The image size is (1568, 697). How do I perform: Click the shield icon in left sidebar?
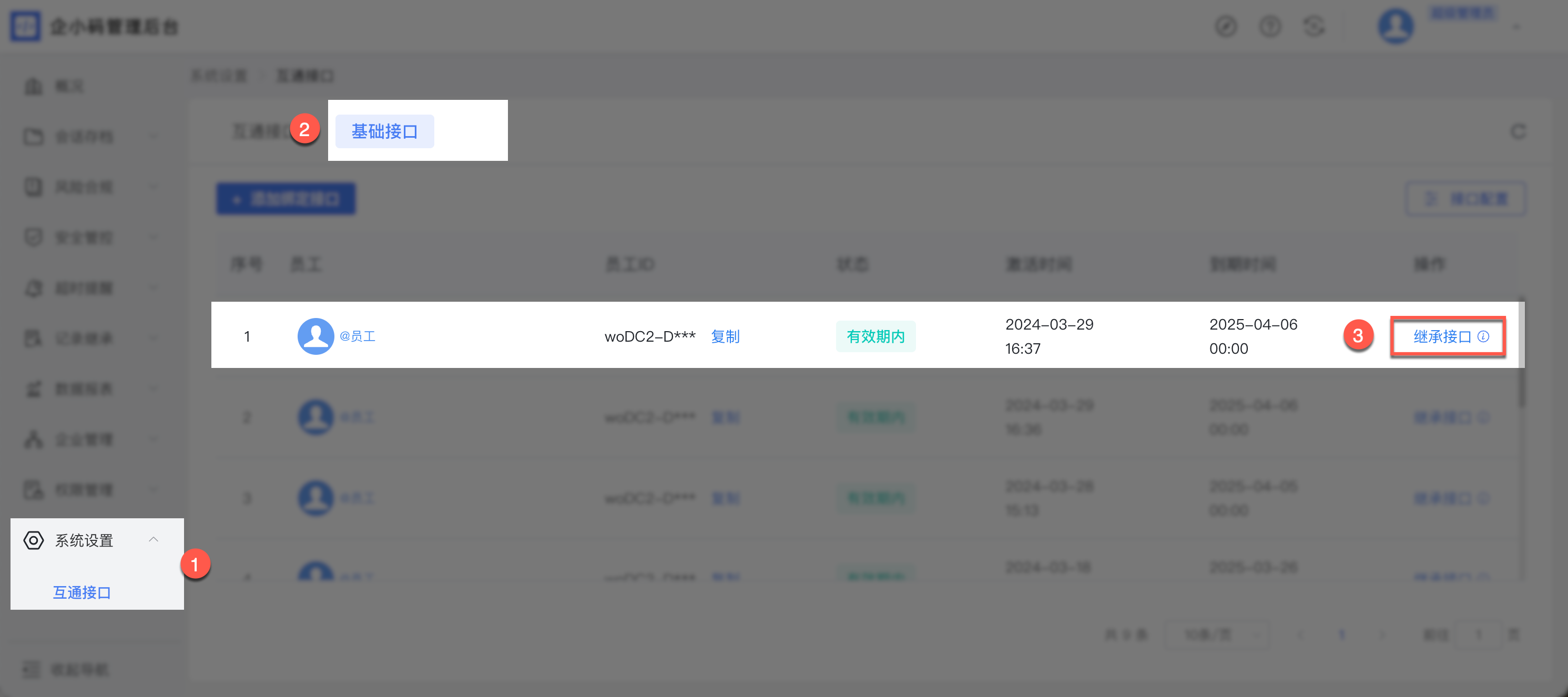[x=34, y=238]
